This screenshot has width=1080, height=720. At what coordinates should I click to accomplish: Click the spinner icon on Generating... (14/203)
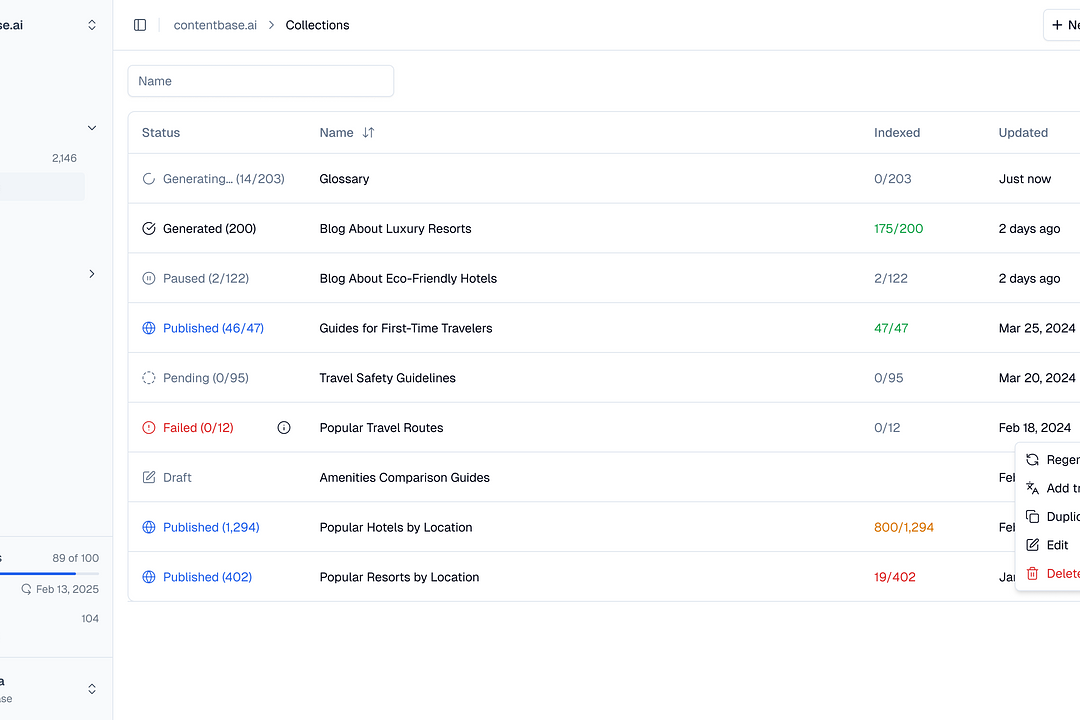tap(148, 178)
